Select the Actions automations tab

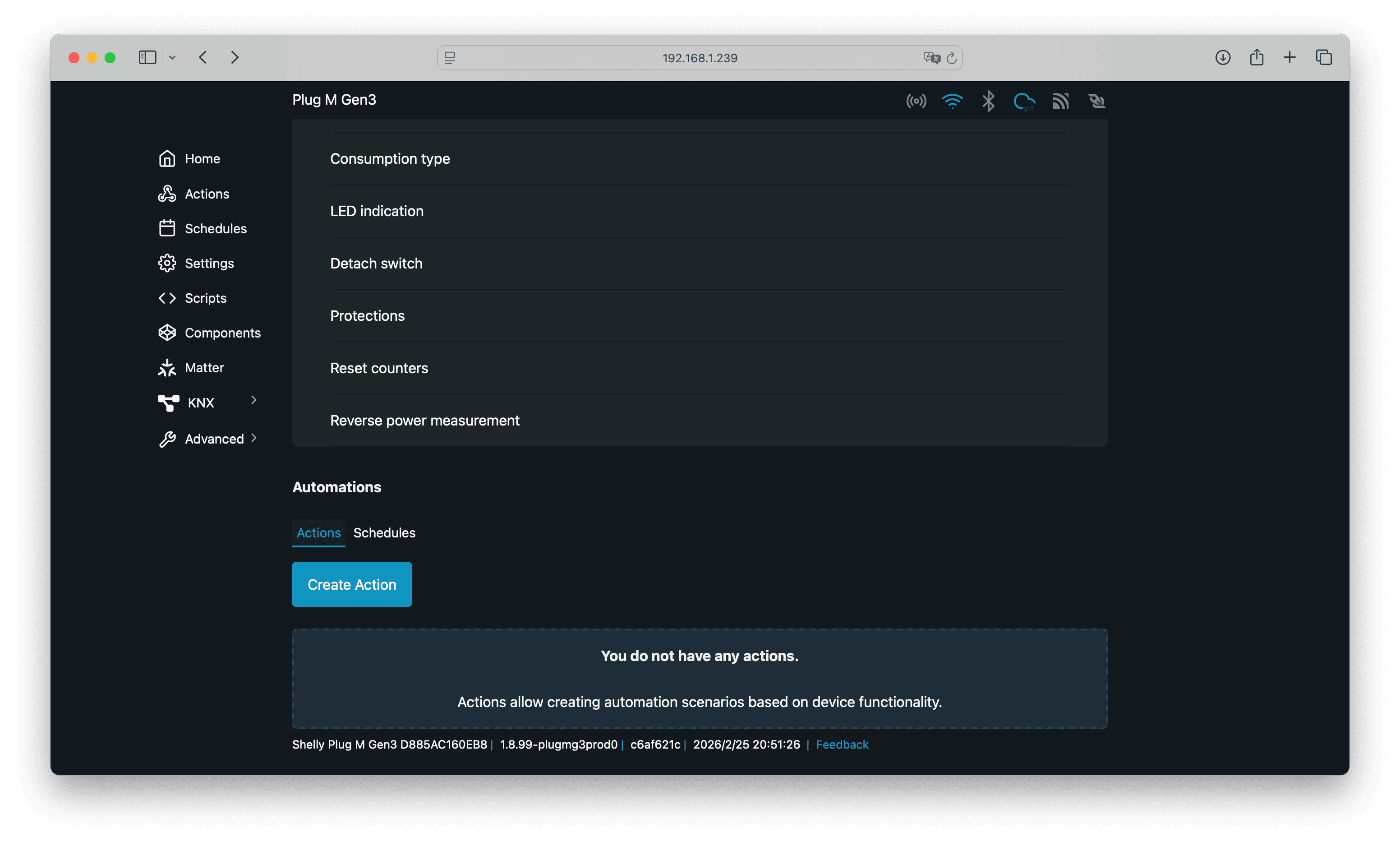(318, 533)
